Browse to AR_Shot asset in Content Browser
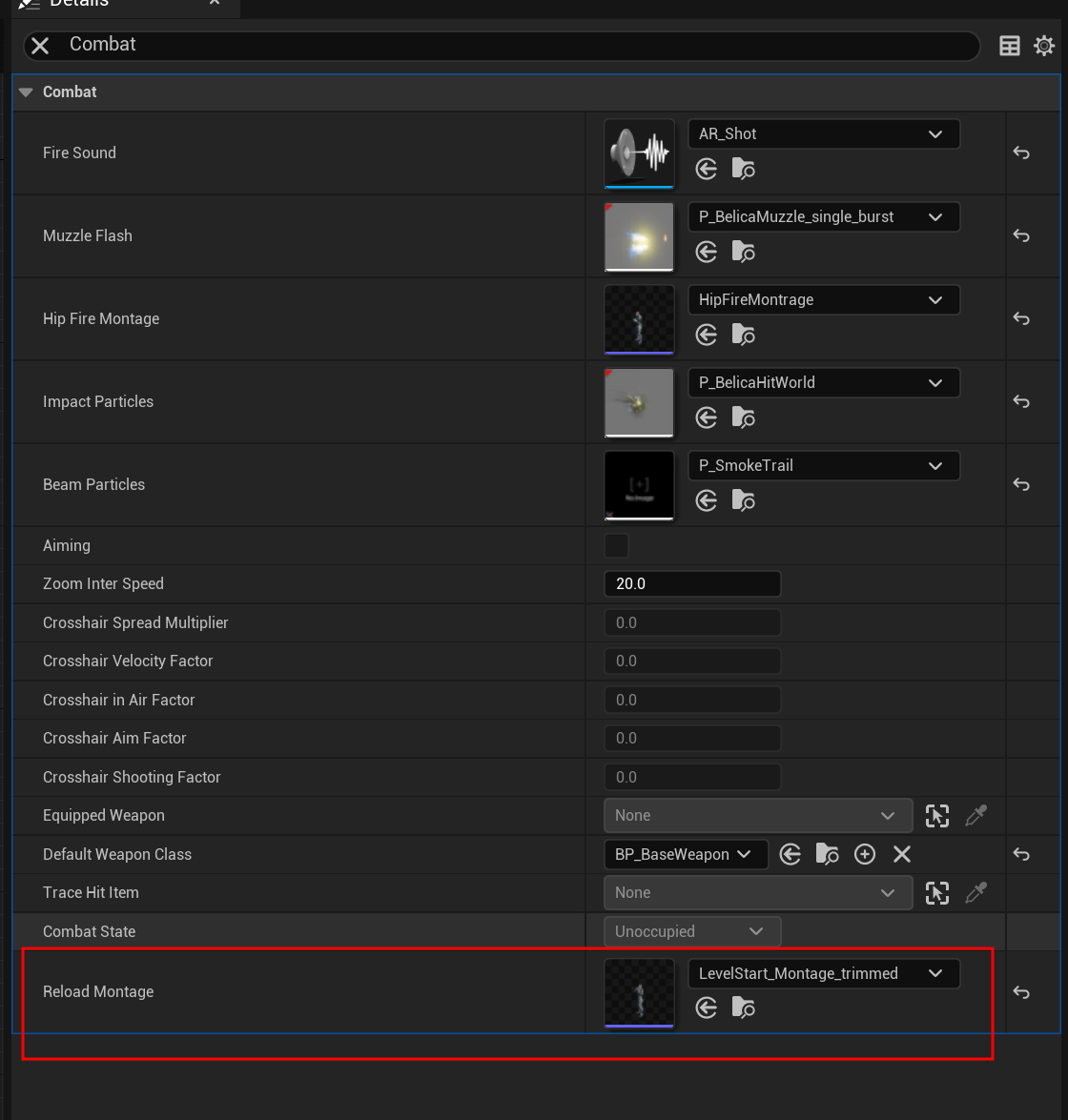The height and width of the screenshot is (1120, 1068). 743,169
